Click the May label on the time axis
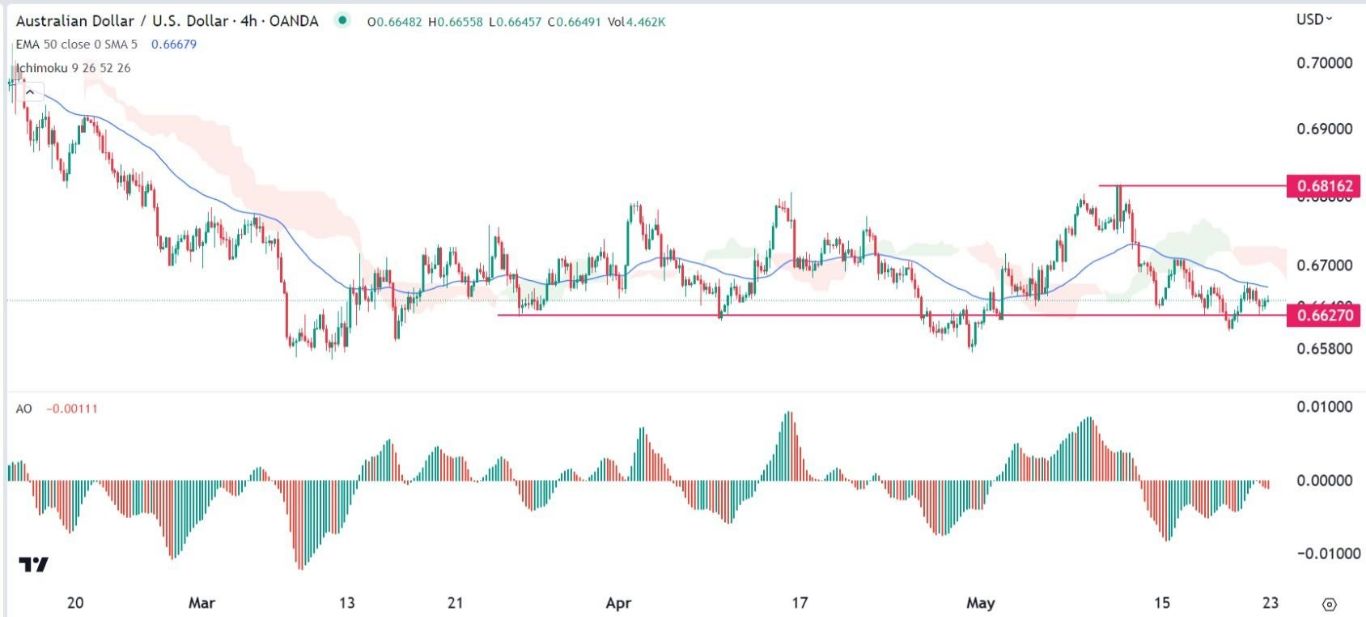This screenshot has width=1366, height=617. click(981, 603)
